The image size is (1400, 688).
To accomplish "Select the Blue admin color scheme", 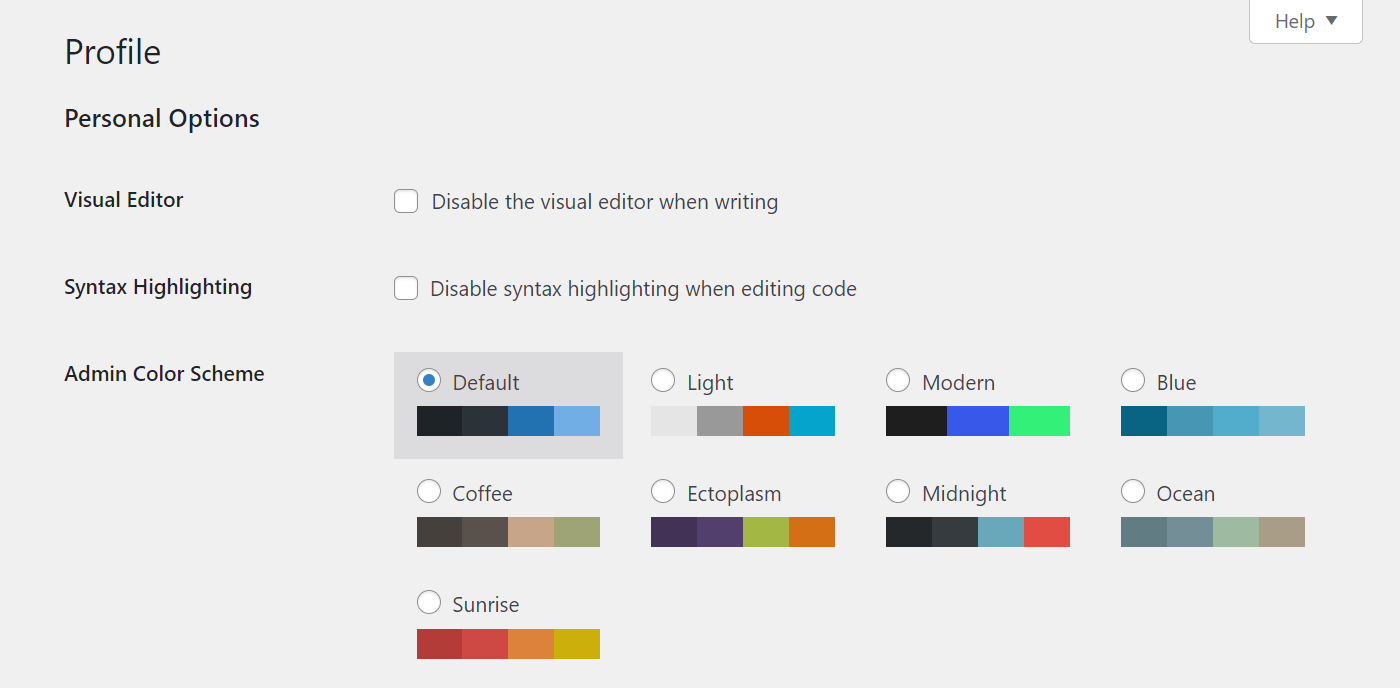I will (x=1133, y=380).
